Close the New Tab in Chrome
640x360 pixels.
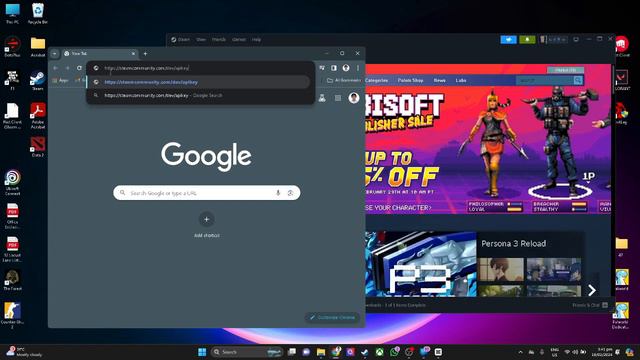click(x=133, y=53)
